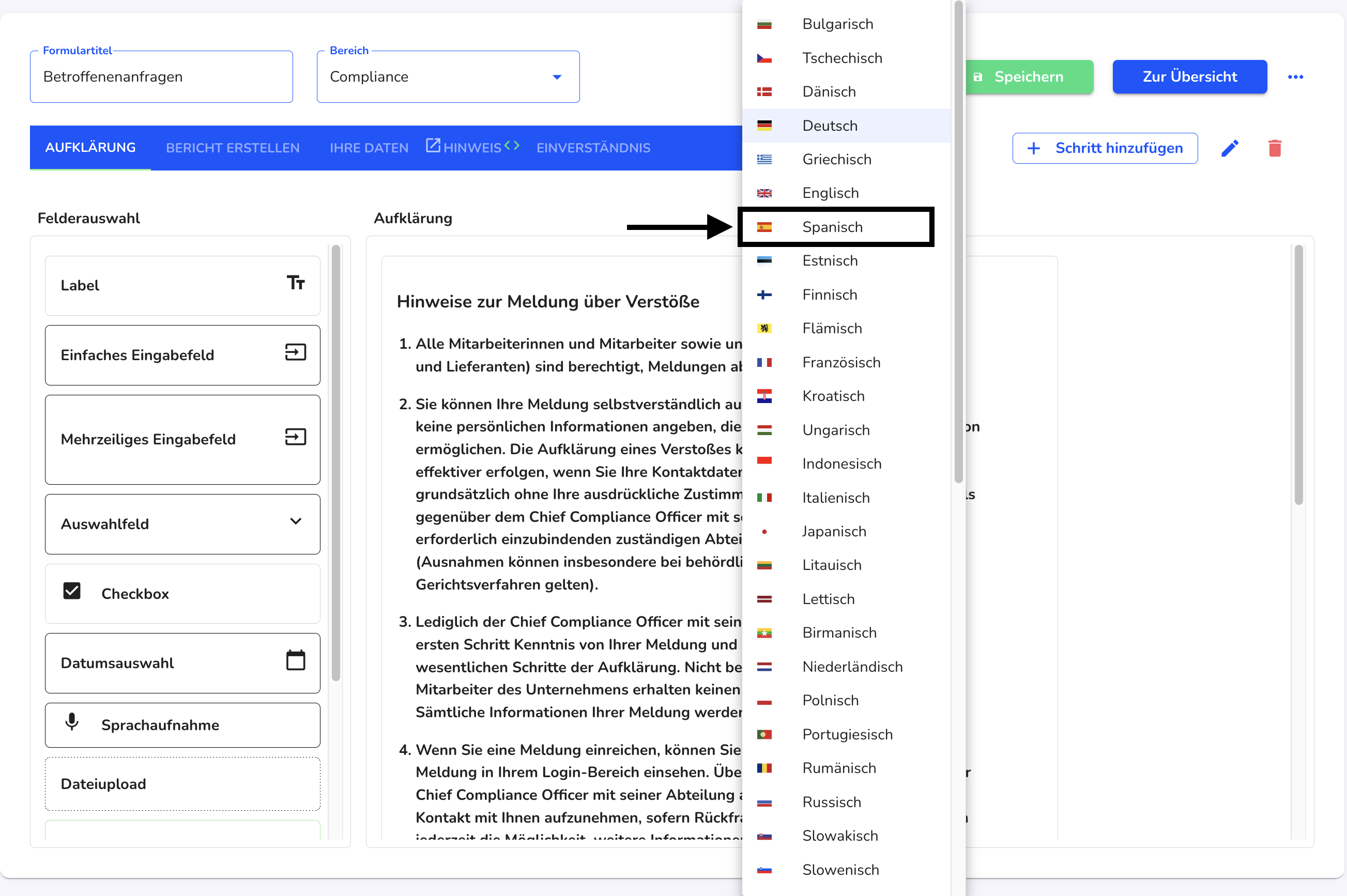
Task: Add the Einfaches Eingabefeld input field
Action: [182, 355]
